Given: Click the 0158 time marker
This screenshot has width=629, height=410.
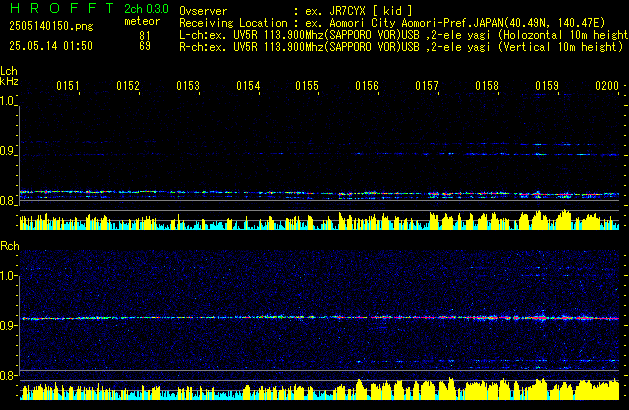Looking at the screenshot, I should coord(487,86).
